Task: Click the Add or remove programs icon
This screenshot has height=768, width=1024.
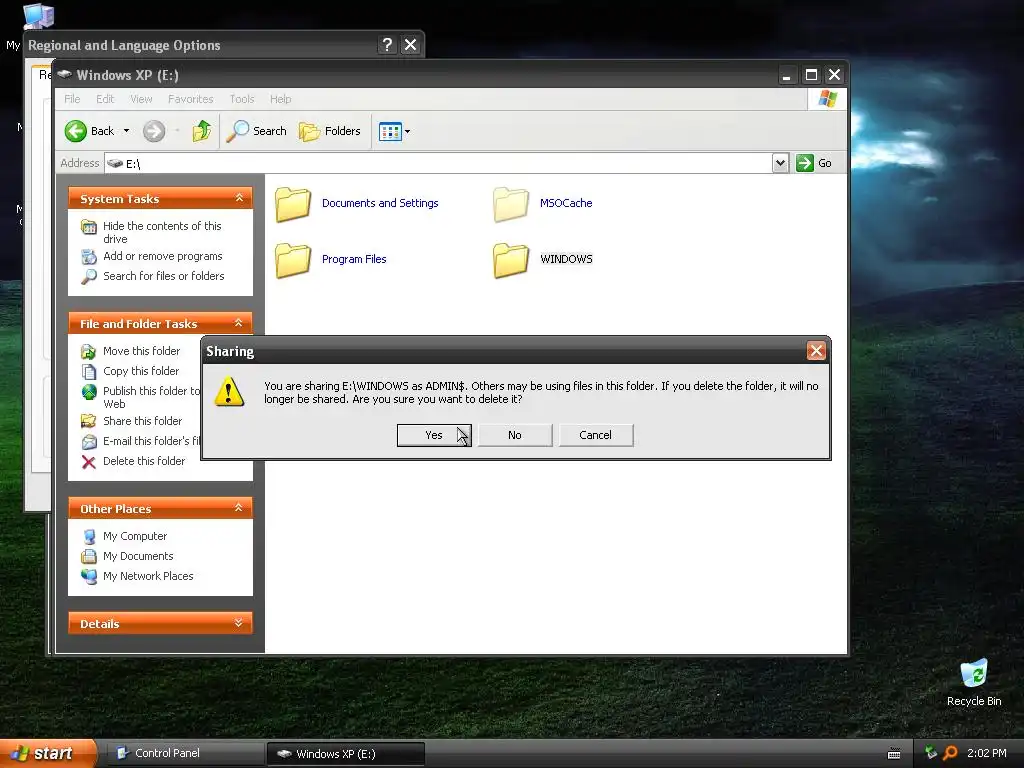Action: (x=89, y=257)
